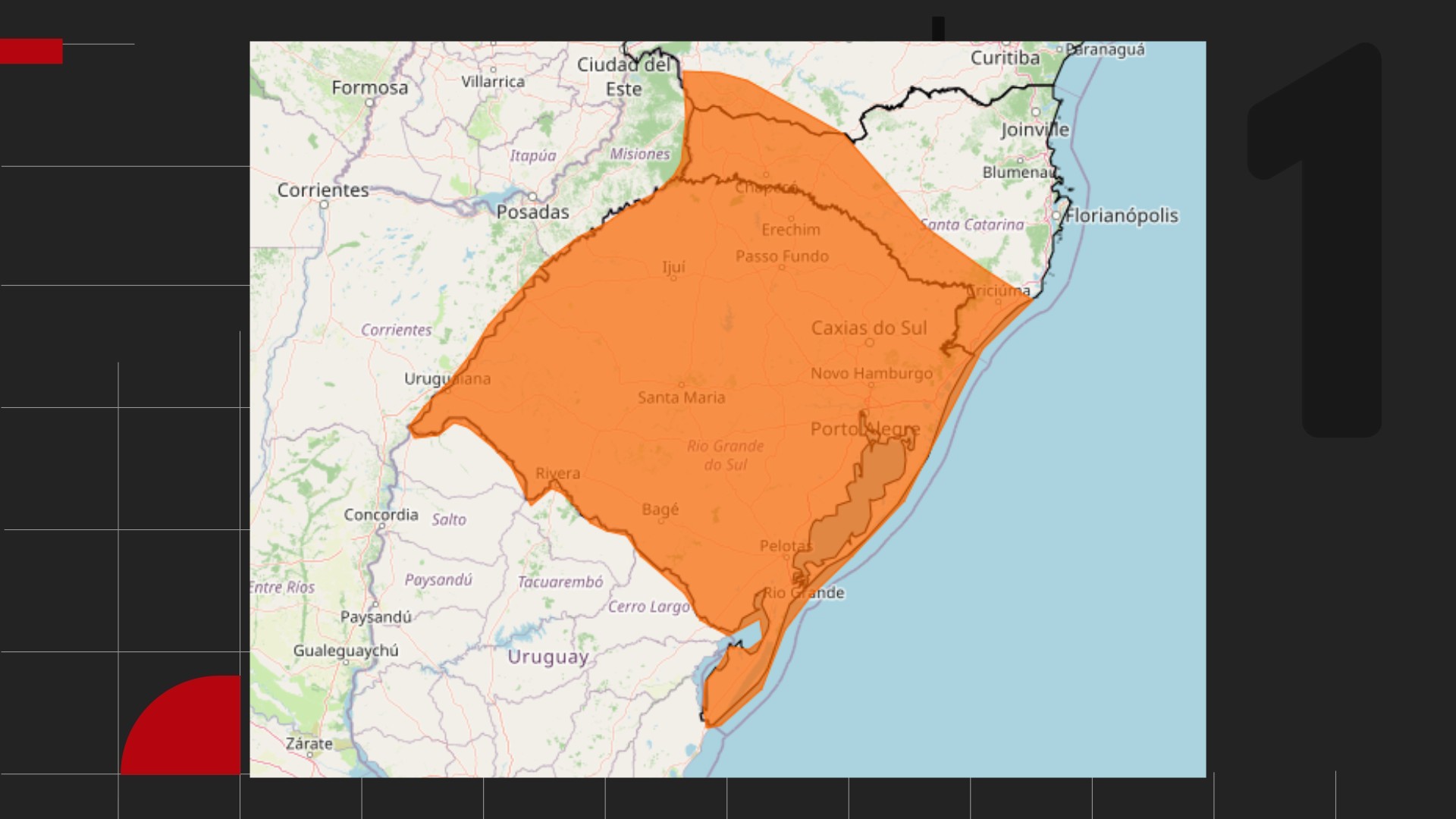Click the Porto Alegre city label
The width and height of the screenshot is (1456, 819).
(x=865, y=430)
